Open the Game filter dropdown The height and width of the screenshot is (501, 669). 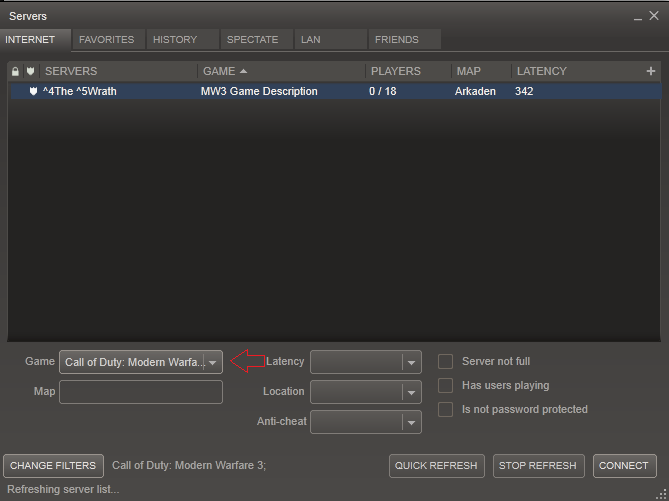[211, 362]
